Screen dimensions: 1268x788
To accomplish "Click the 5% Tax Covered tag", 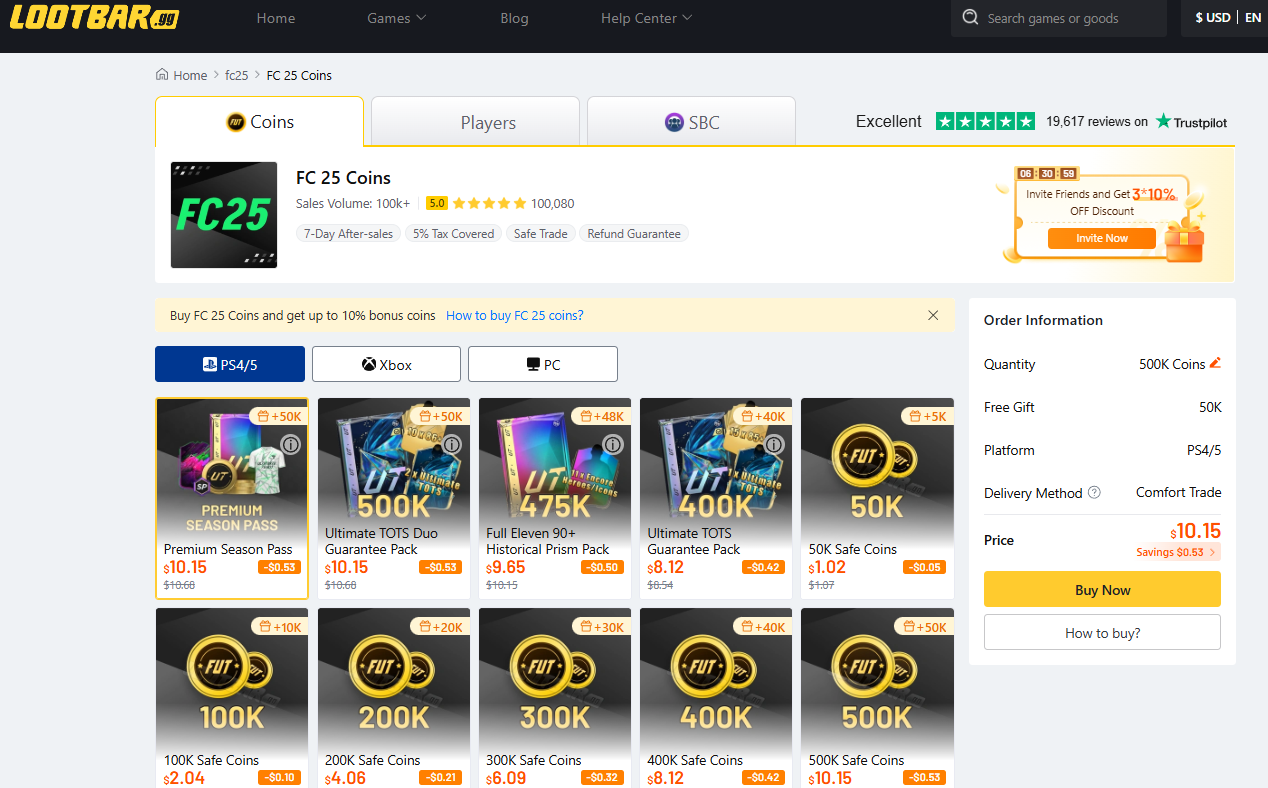I will 453,234.
